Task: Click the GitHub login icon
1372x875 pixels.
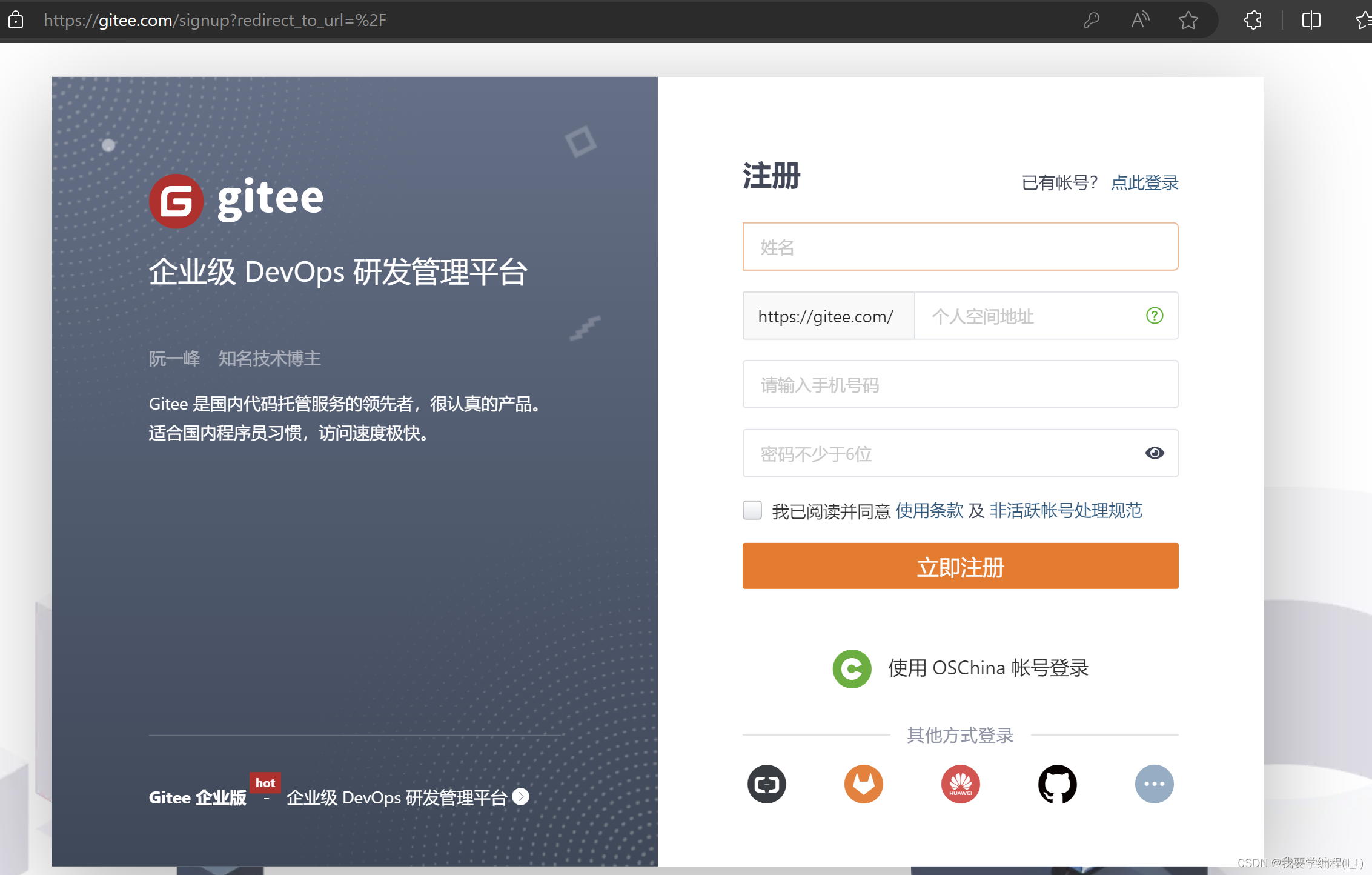Action: [x=1057, y=784]
